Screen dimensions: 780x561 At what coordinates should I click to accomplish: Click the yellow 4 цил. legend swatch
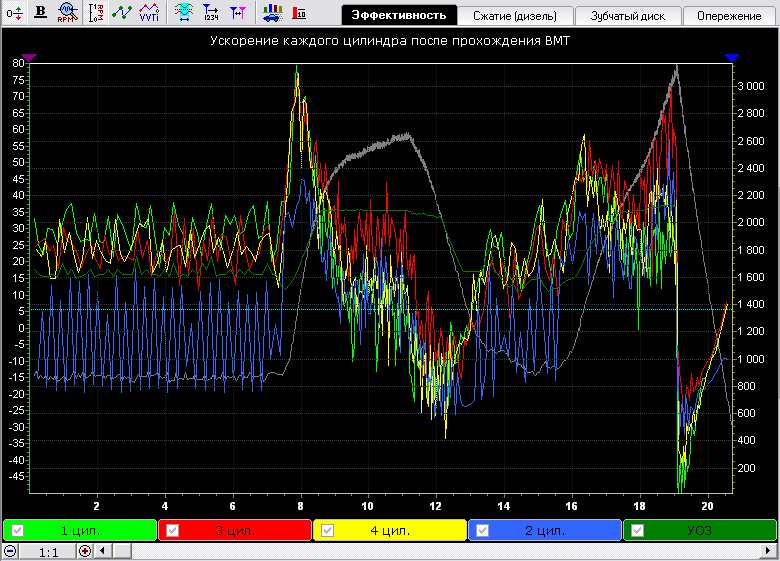click(390, 530)
